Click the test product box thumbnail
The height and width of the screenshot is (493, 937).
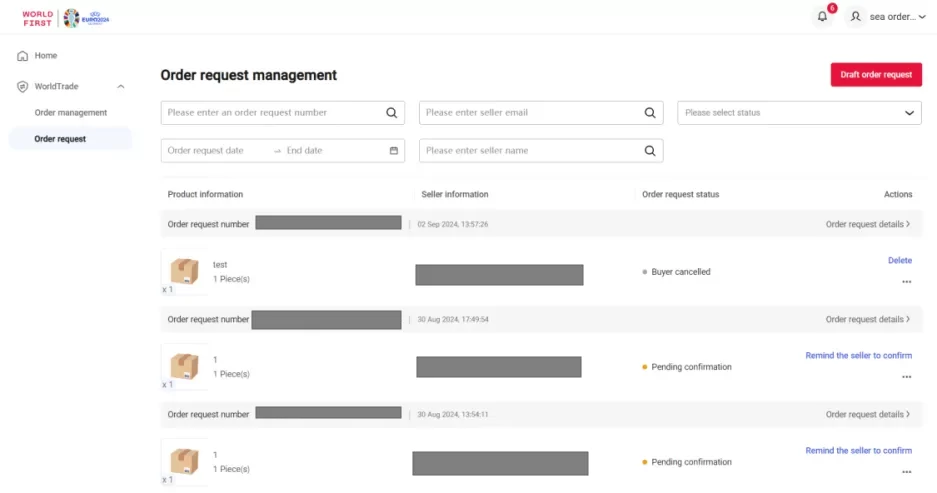click(184, 271)
